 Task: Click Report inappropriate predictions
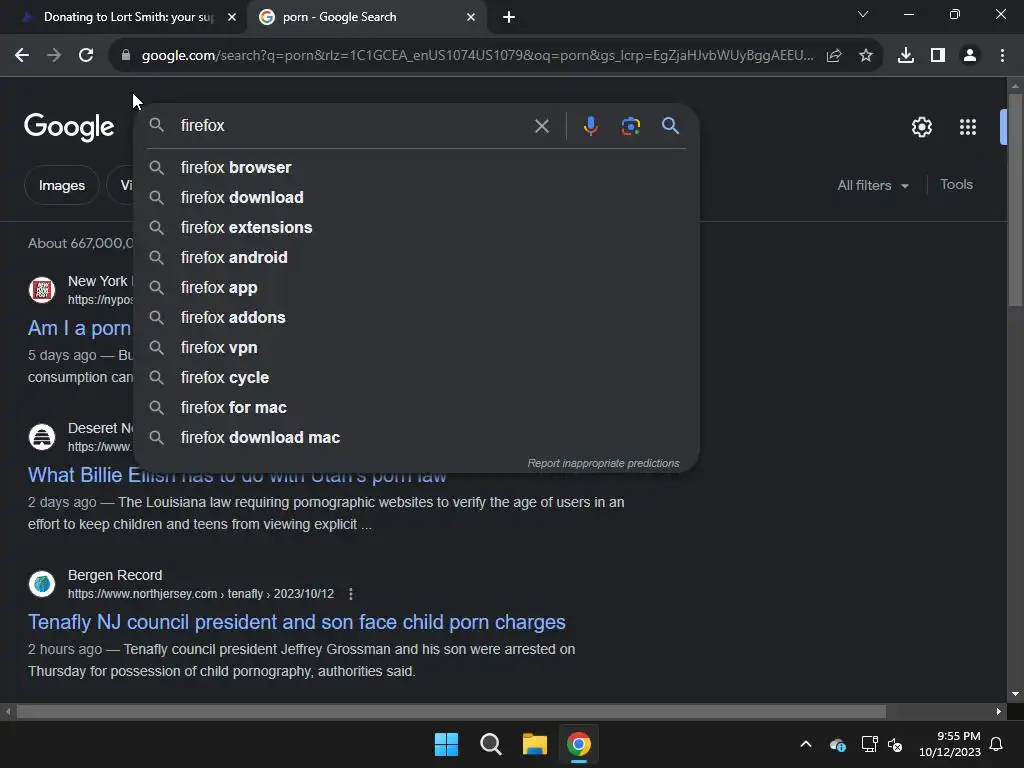[603, 463]
